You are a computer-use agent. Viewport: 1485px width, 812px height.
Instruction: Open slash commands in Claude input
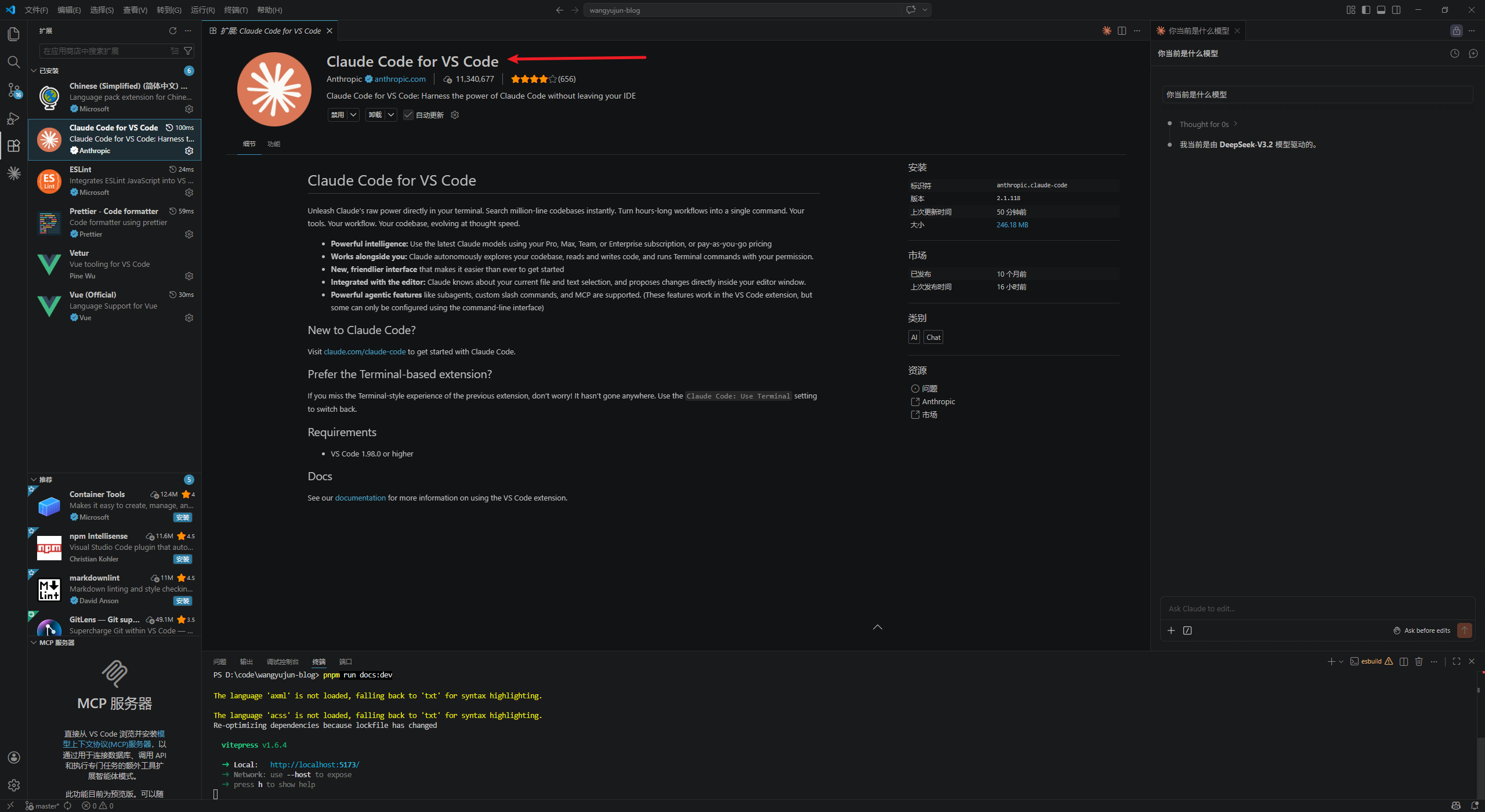coord(1187,630)
